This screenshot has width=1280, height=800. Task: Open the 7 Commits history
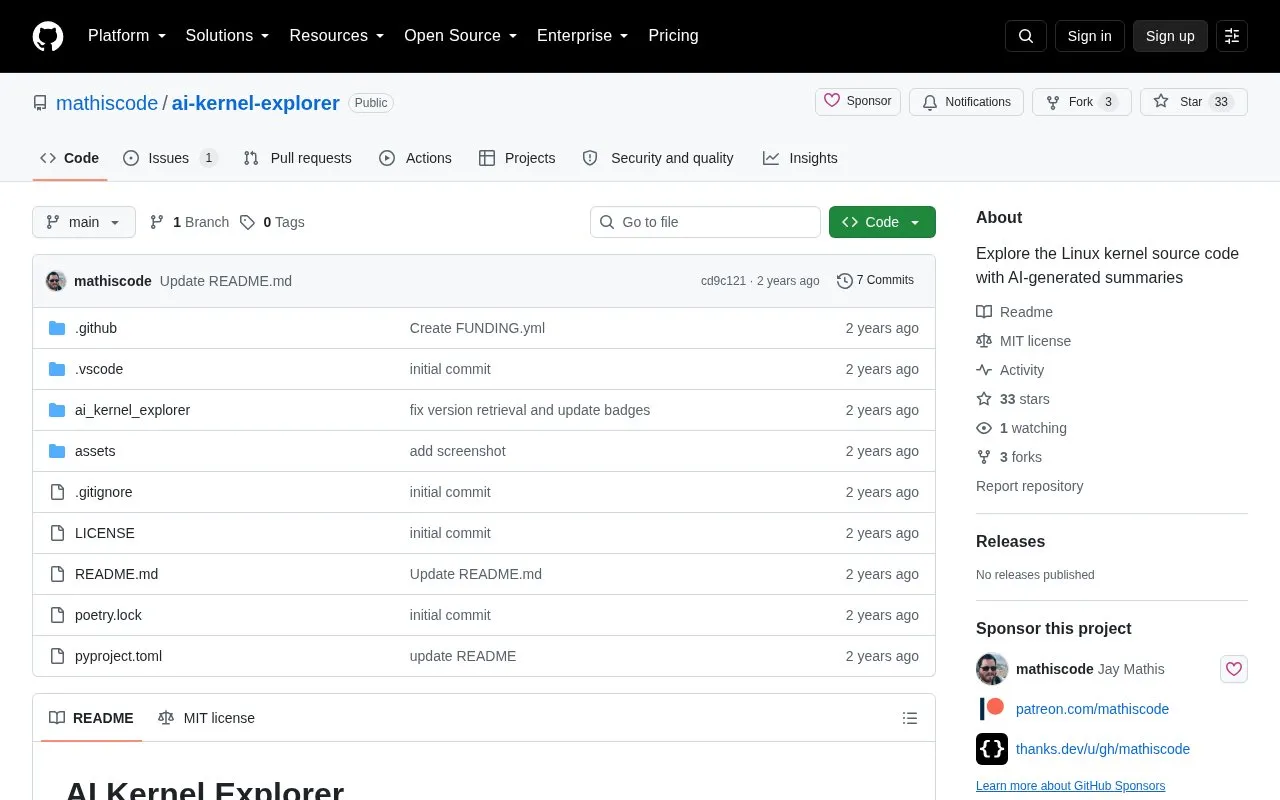pos(875,281)
